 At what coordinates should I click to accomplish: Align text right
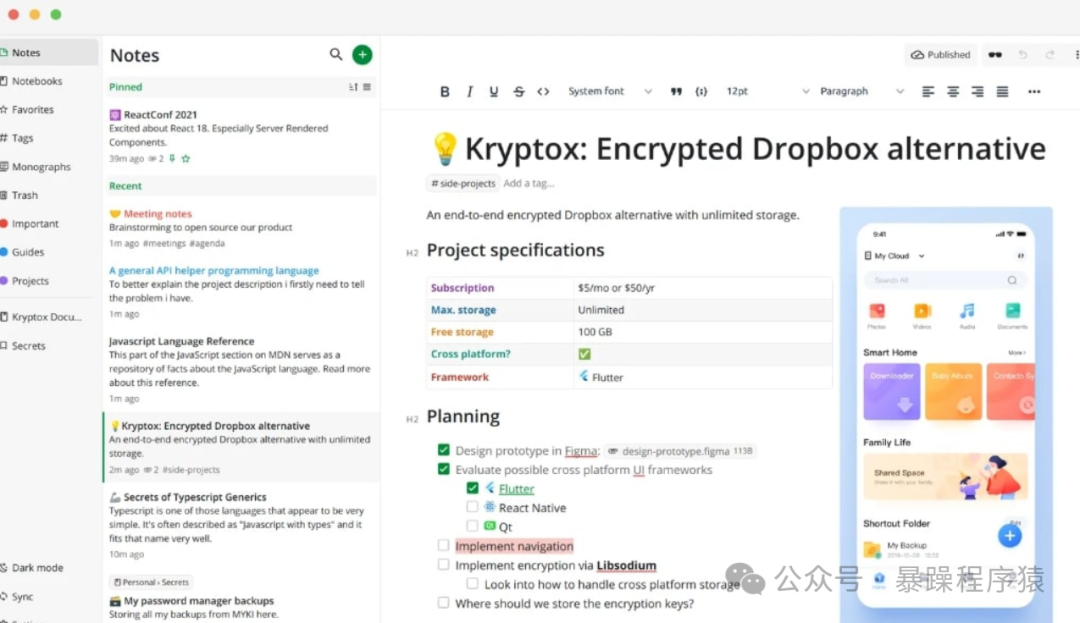[977, 92]
